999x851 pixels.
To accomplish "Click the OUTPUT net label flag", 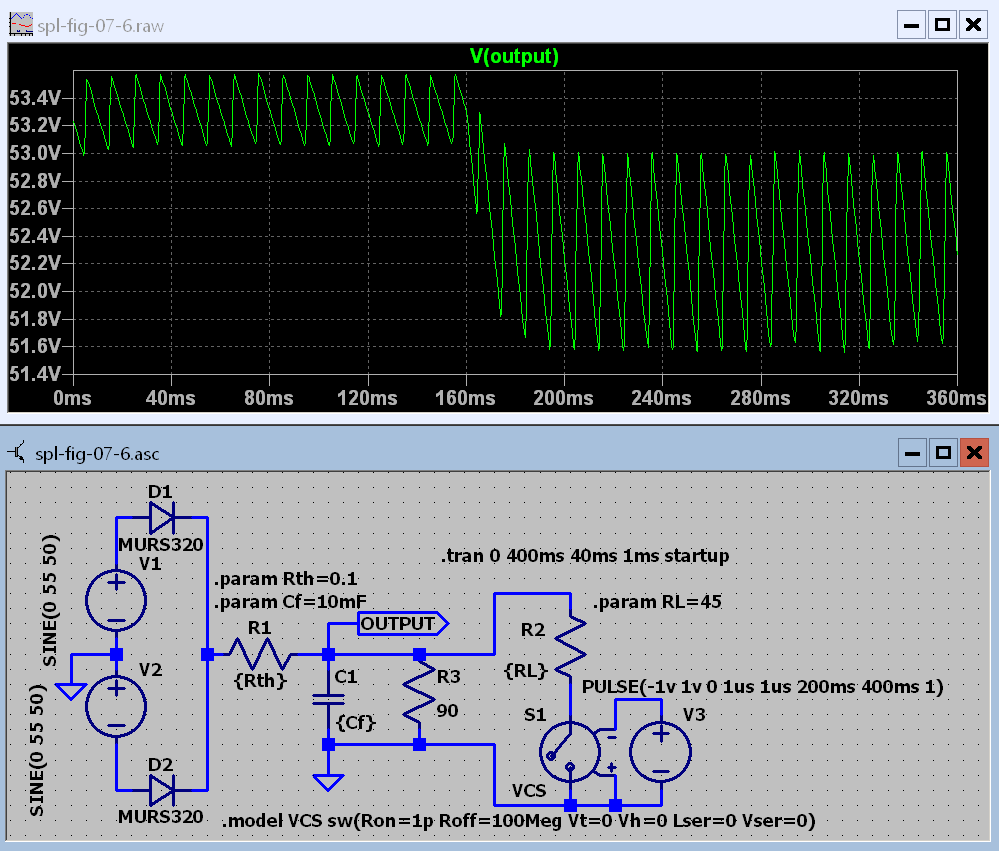I will coord(402,624).
